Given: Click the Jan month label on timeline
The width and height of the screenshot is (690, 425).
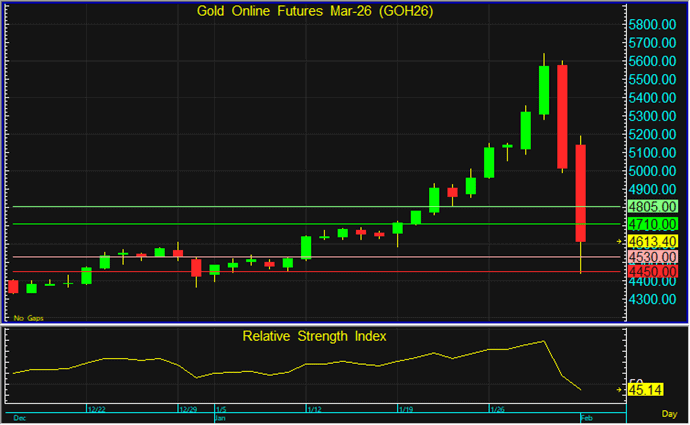Looking at the screenshot, I should tap(222, 418).
